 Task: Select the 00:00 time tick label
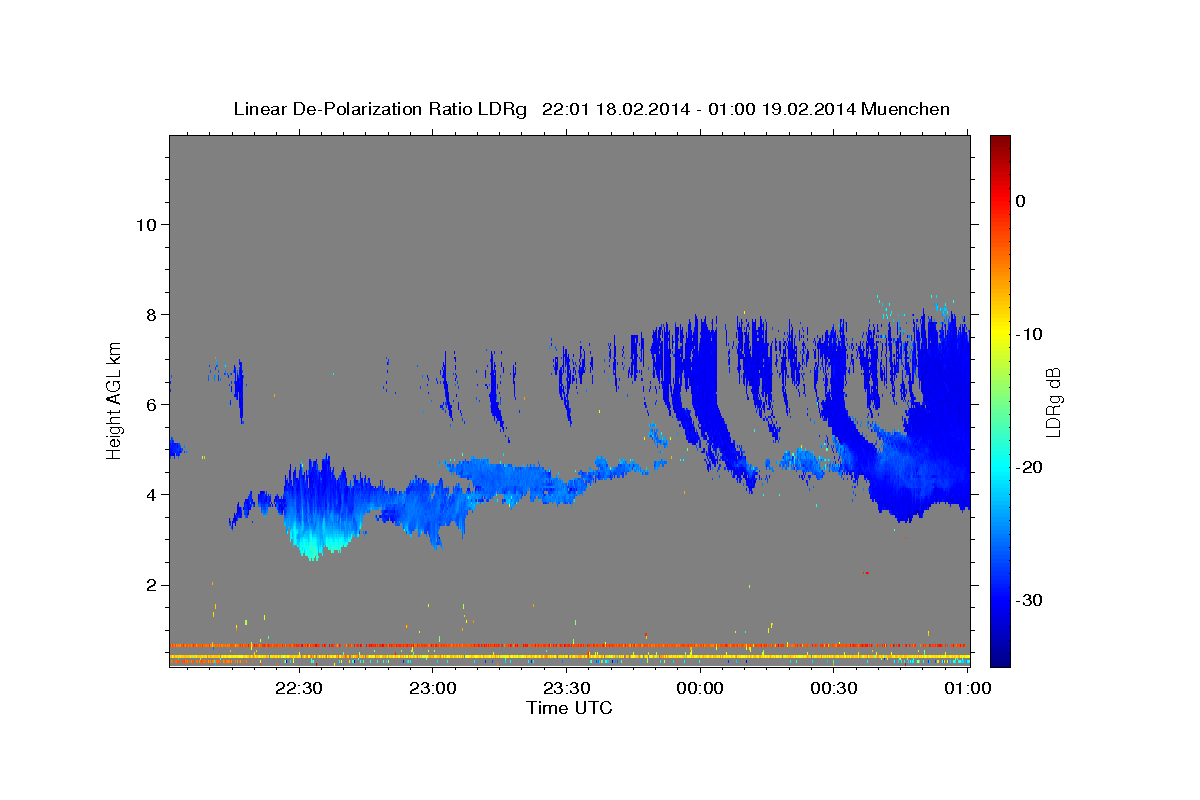pos(700,688)
